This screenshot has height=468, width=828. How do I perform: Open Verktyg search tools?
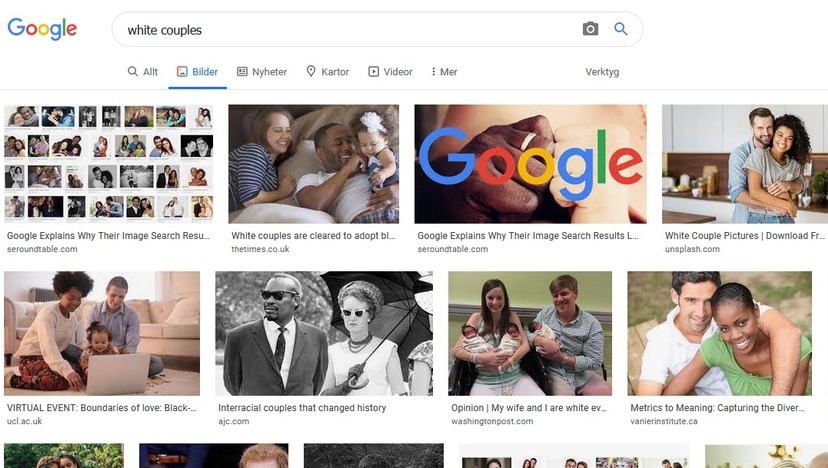coord(602,72)
